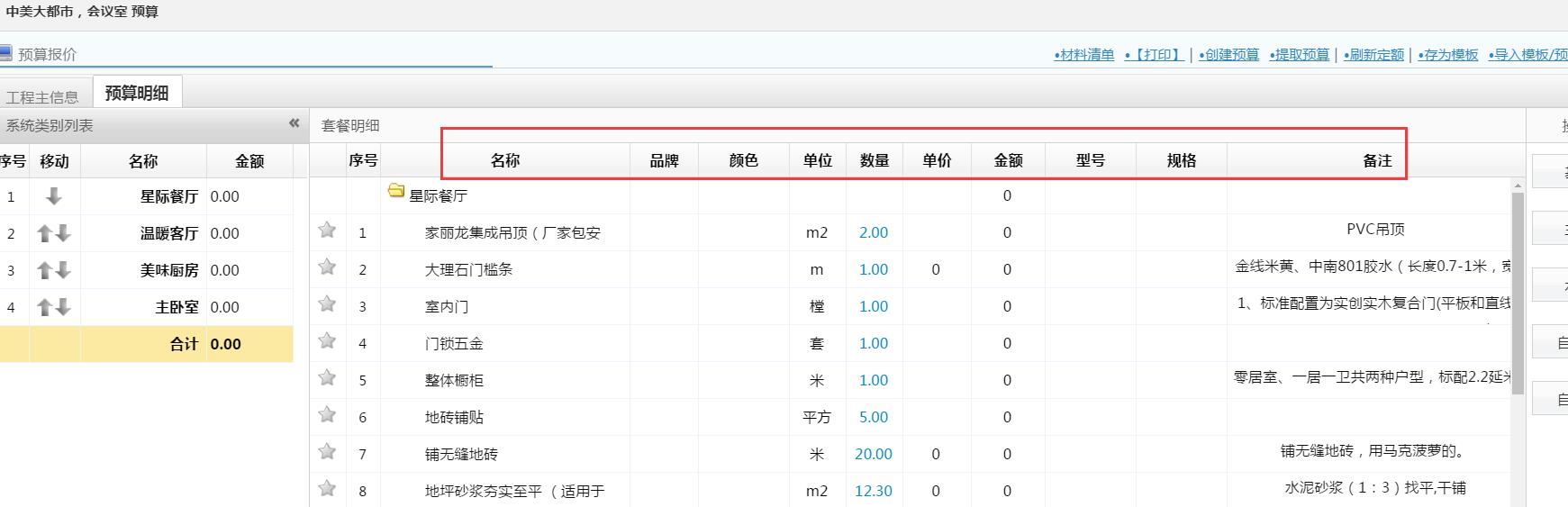This screenshot has width=1568, height=507.
Task: Click the 预算报价 header icon
Action: pyautogui.click(x=6, y=54)
